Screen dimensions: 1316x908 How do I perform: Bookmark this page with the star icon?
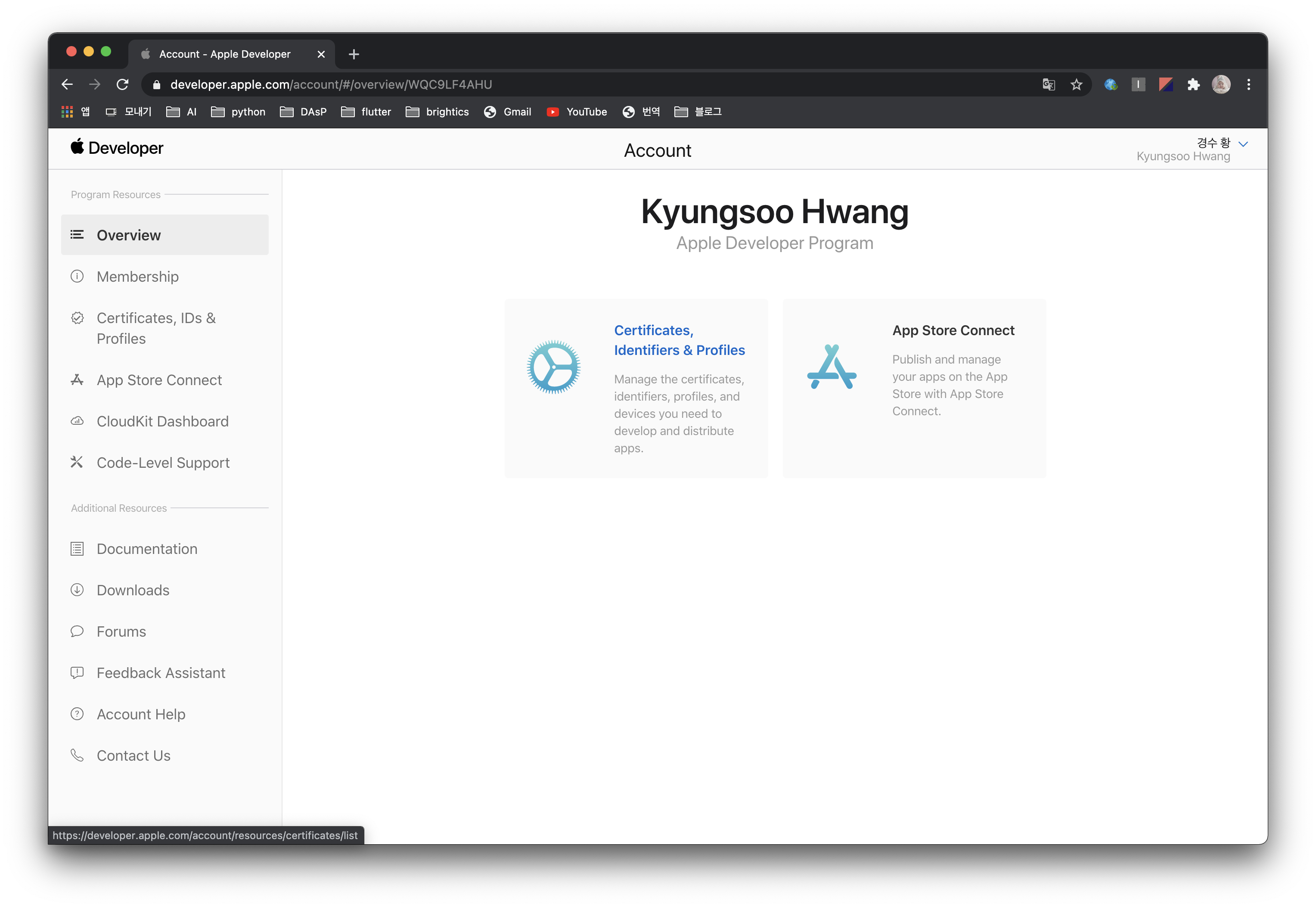pos(1076,85)
